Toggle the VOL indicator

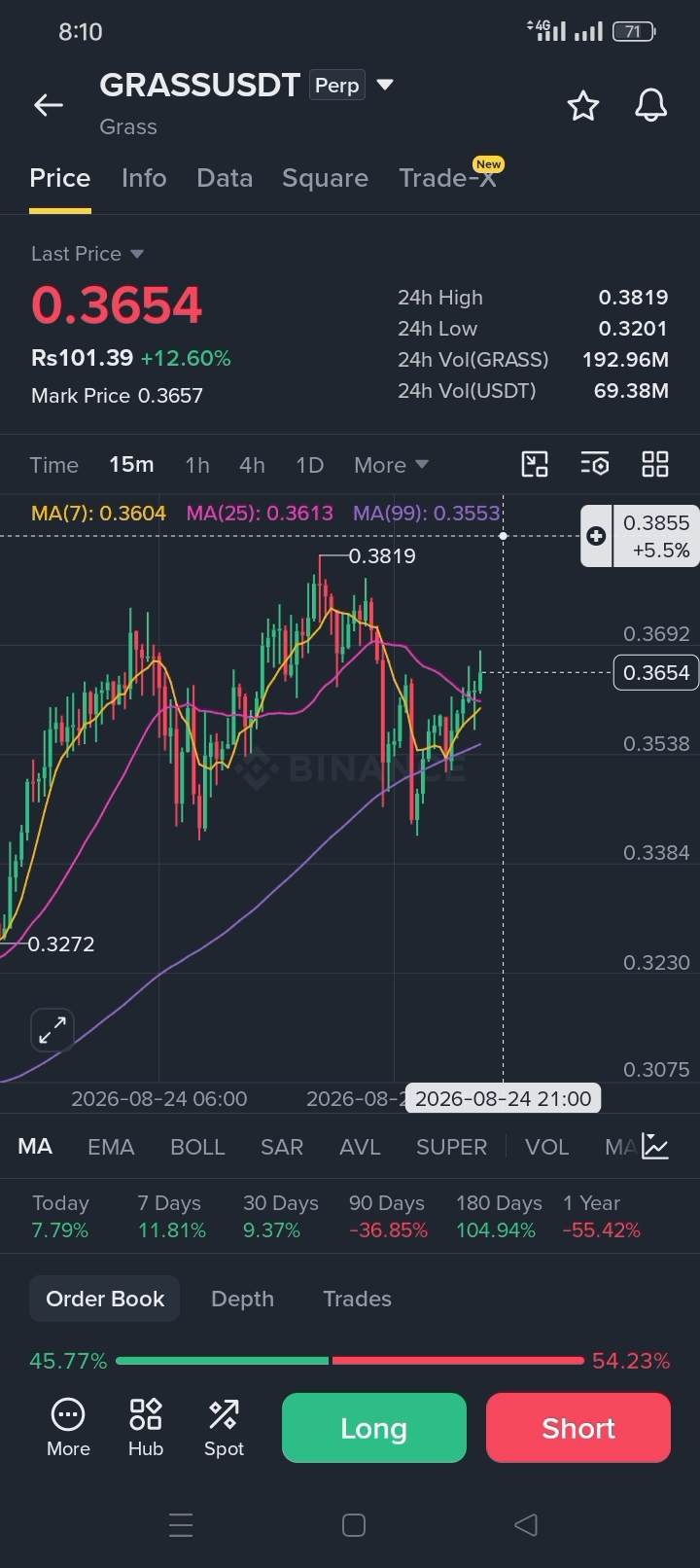546,1147
